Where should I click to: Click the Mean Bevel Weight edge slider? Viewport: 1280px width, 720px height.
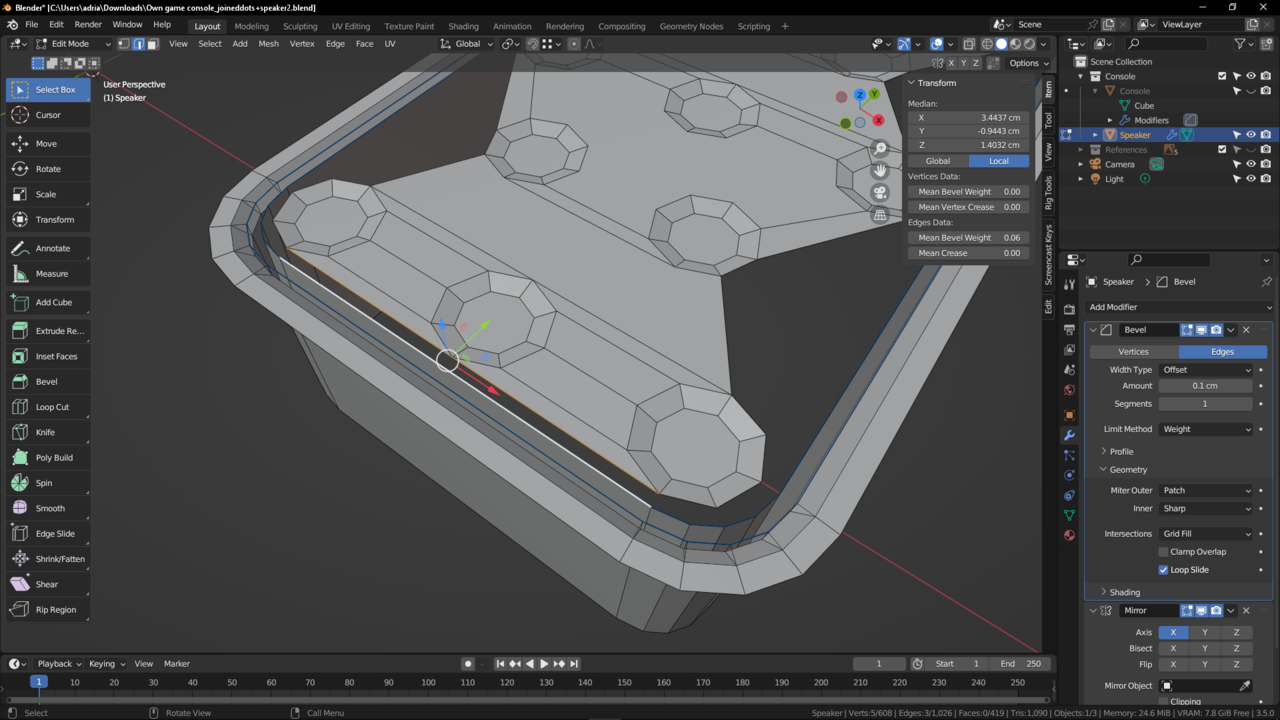tap(968, 238)
